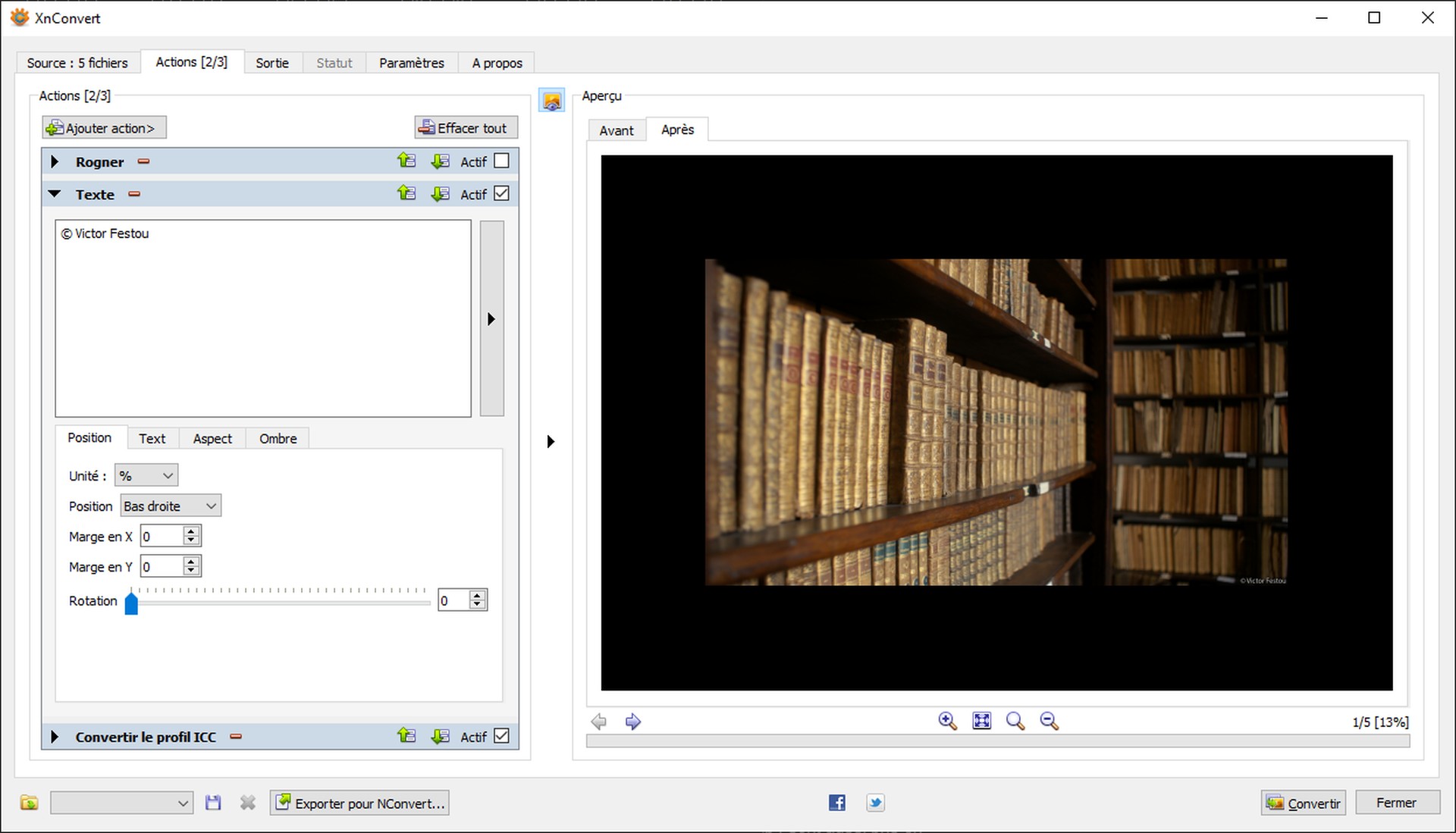Open the Unité percent dropdown
The width and height of the screenshot is (1456, 833).
pyautogui.click(x=146, y=475)
